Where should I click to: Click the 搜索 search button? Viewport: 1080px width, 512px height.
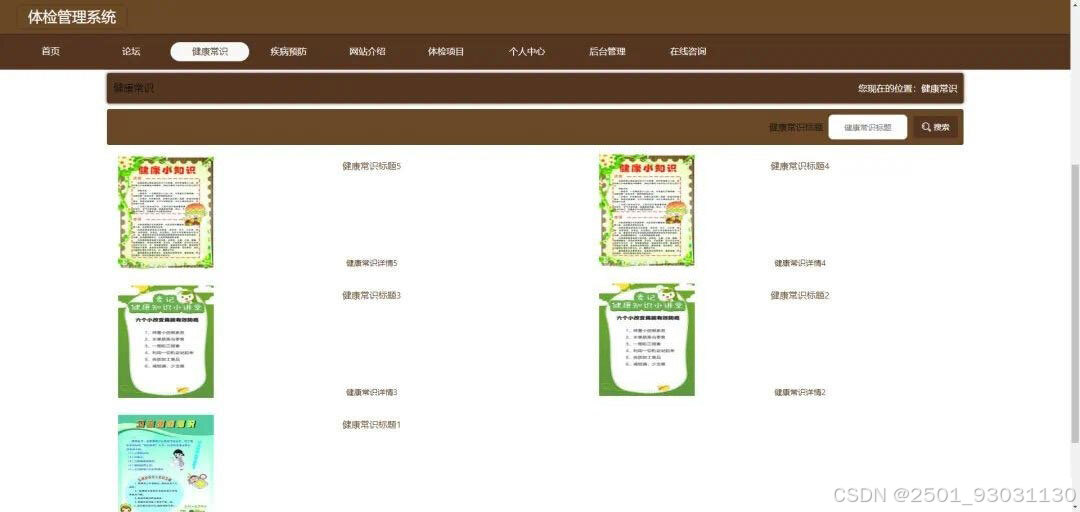pos(936,127)
